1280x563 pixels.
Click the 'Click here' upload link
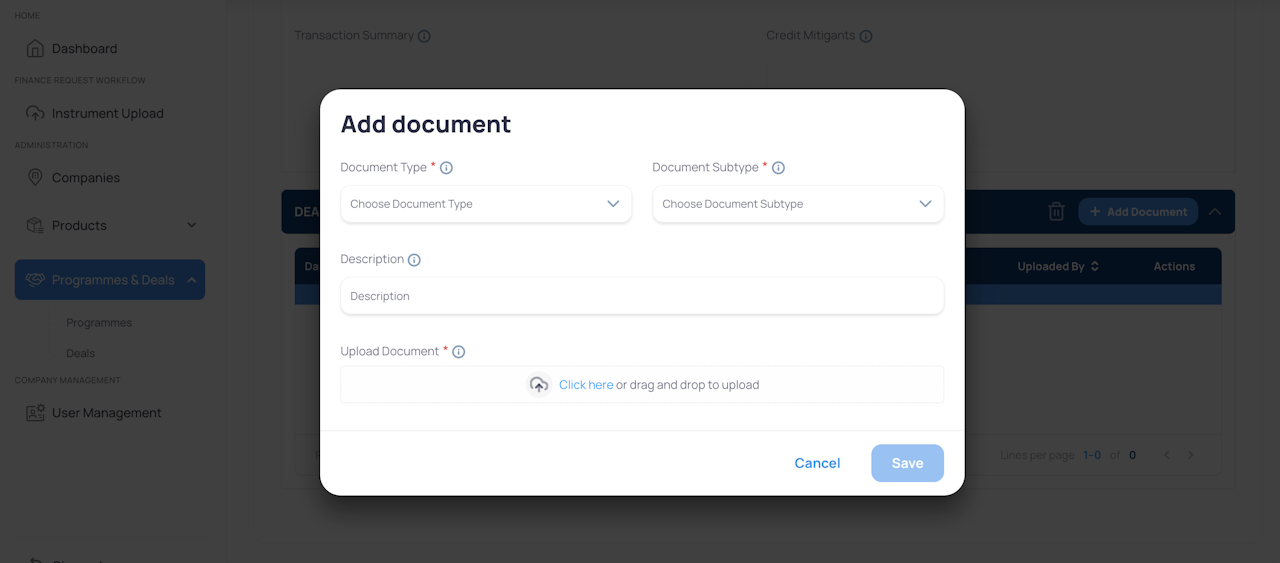click(586, 385)
